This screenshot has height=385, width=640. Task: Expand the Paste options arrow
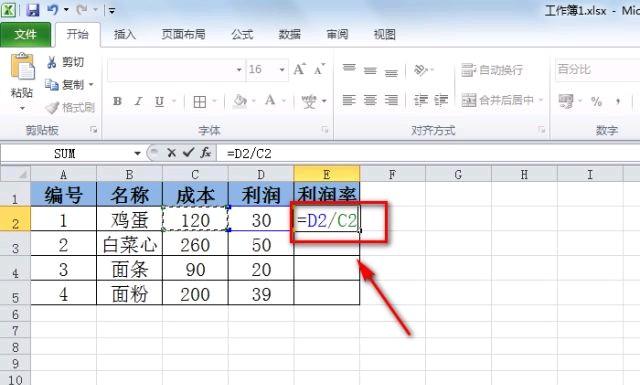[22, 108]
